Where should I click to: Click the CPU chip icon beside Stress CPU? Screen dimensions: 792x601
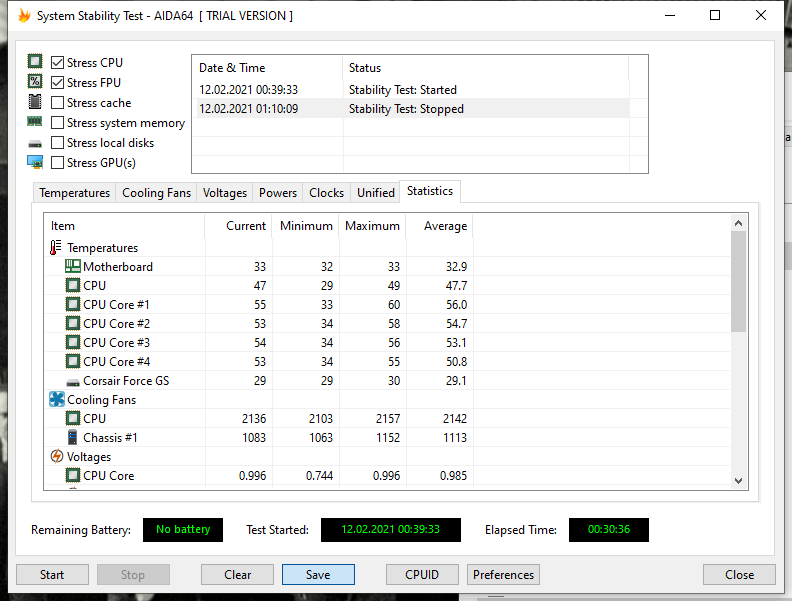tap(35, 62)
